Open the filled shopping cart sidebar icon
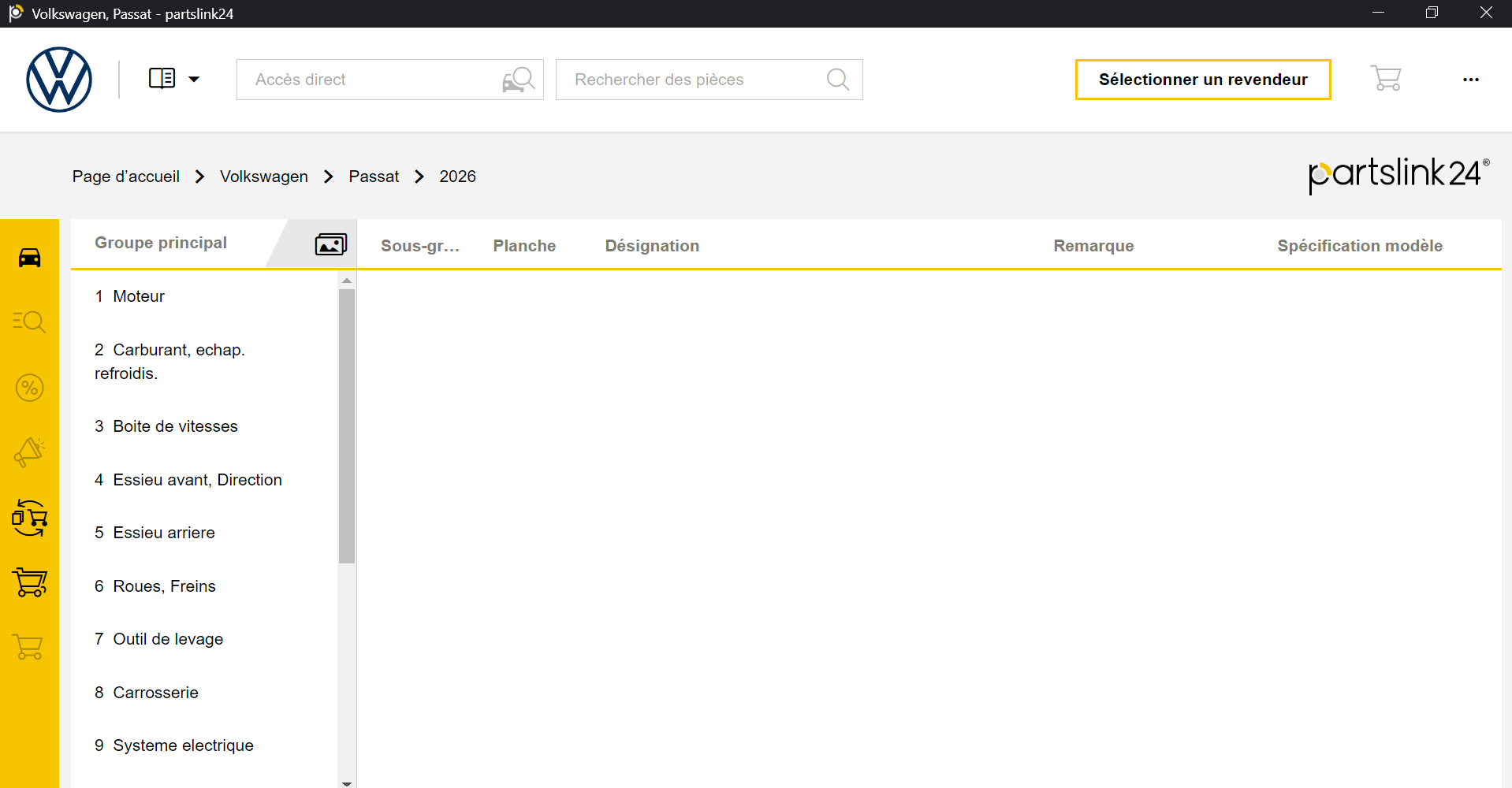 click(x=30, y=582)
